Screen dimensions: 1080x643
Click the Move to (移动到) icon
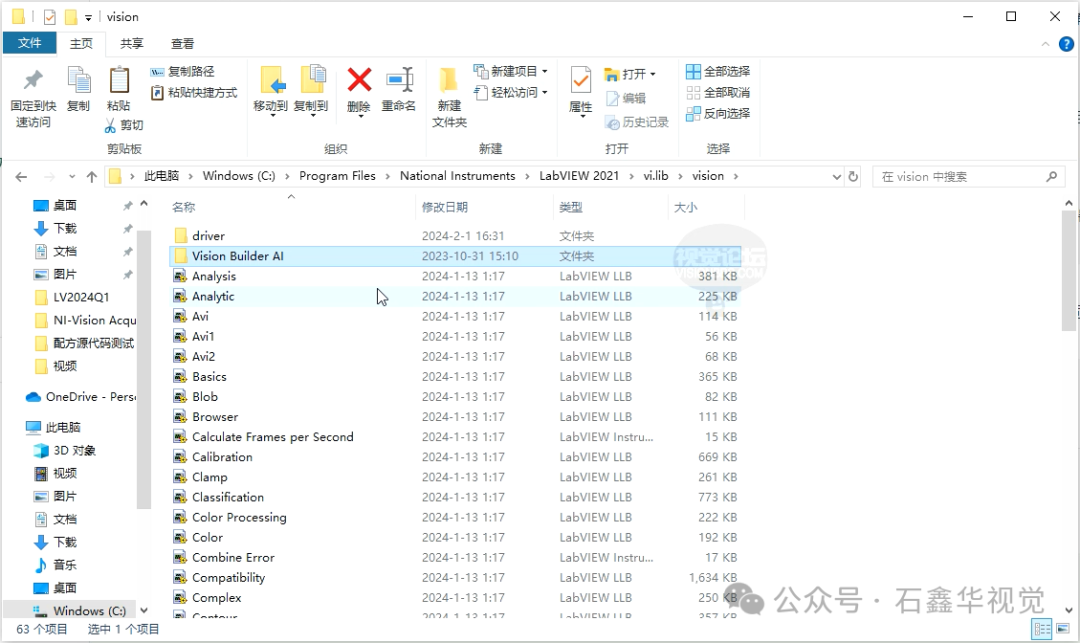click(273, 81)
